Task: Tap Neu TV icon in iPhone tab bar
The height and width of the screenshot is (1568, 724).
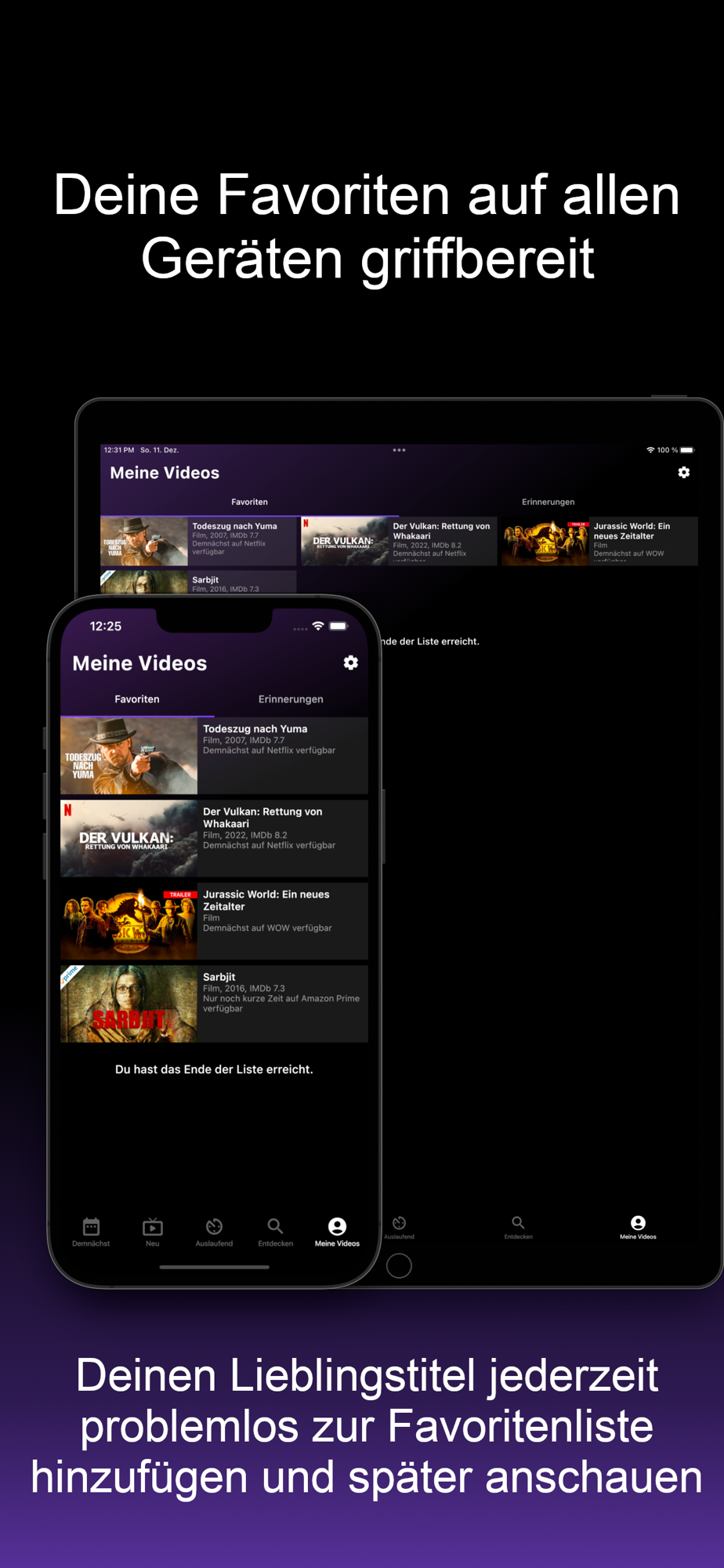Action: (x=153, y=1226)
